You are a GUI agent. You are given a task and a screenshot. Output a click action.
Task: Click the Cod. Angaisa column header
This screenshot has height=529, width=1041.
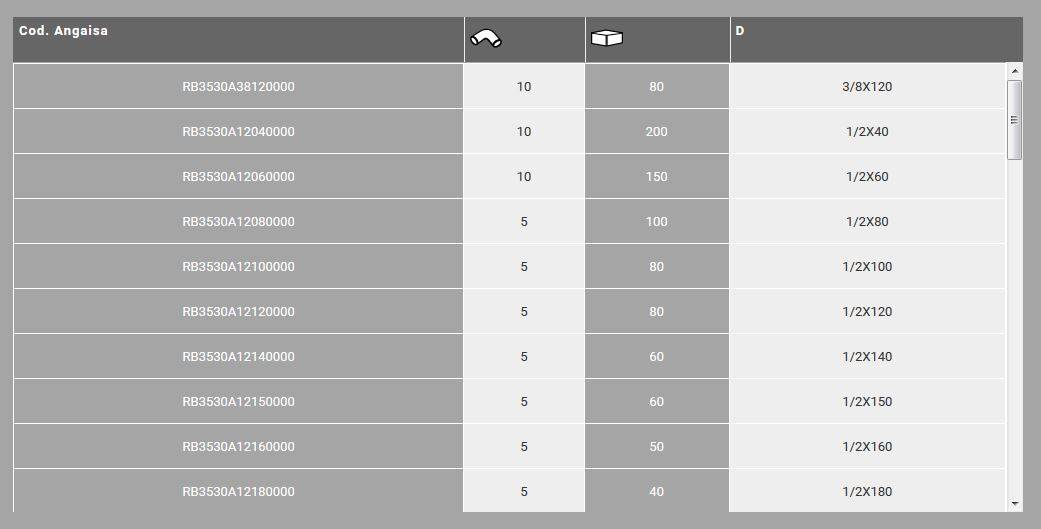pos(64,31)
